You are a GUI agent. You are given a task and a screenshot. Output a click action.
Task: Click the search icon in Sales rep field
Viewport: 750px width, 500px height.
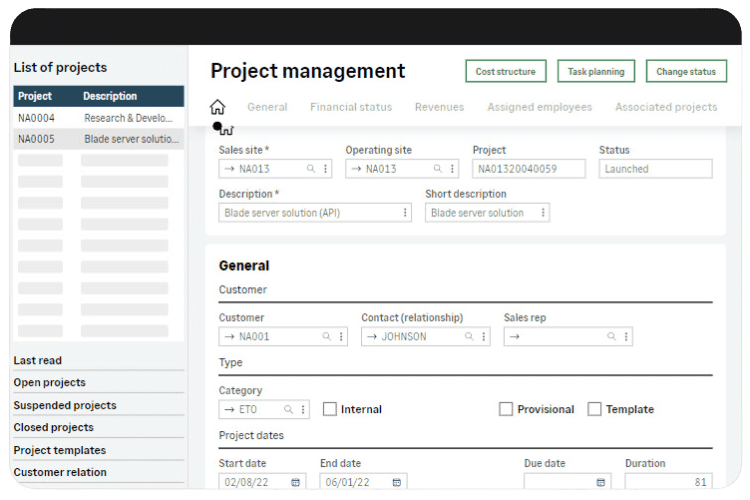(x=609, y=337)
